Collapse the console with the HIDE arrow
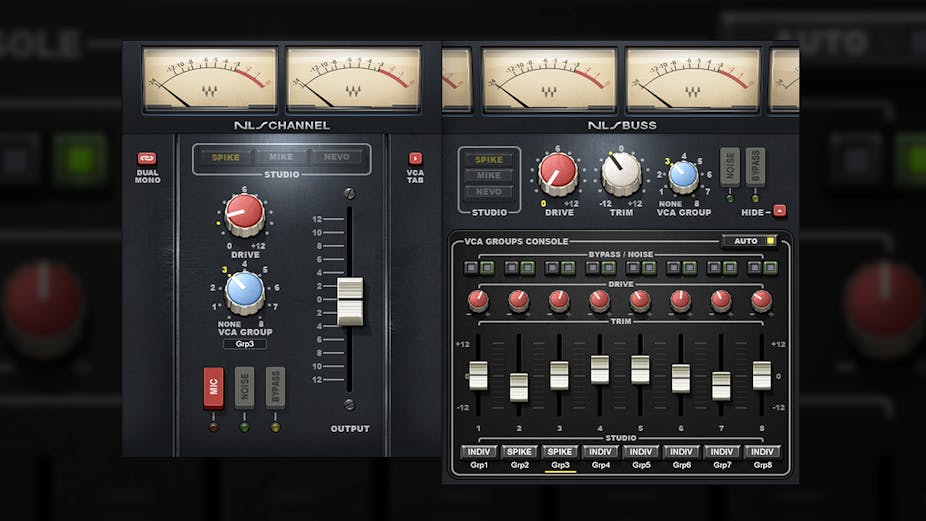Screen dimensions: 926x521 pyautogui.click(x=779, y=211)
